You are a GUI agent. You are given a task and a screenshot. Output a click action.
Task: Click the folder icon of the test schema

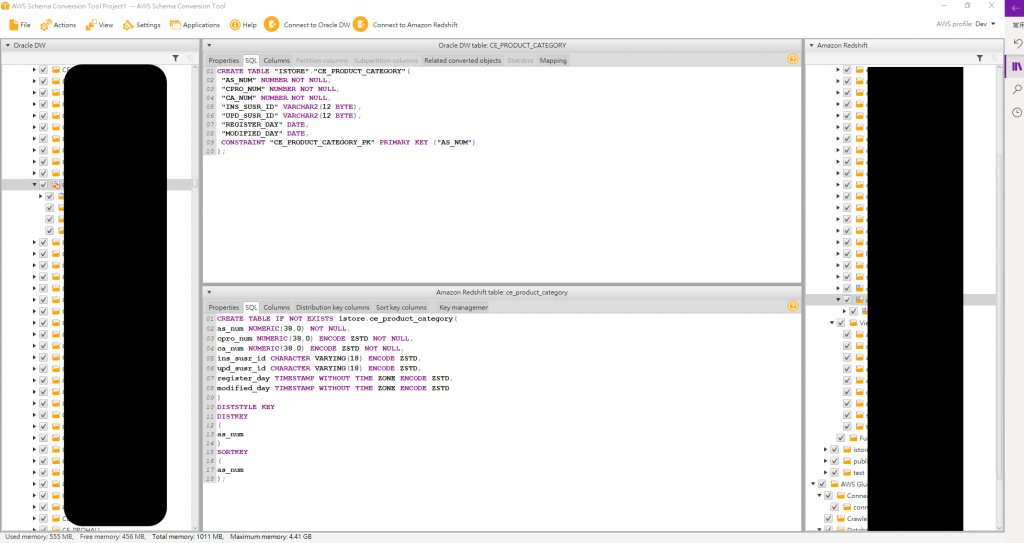[847, 472]
